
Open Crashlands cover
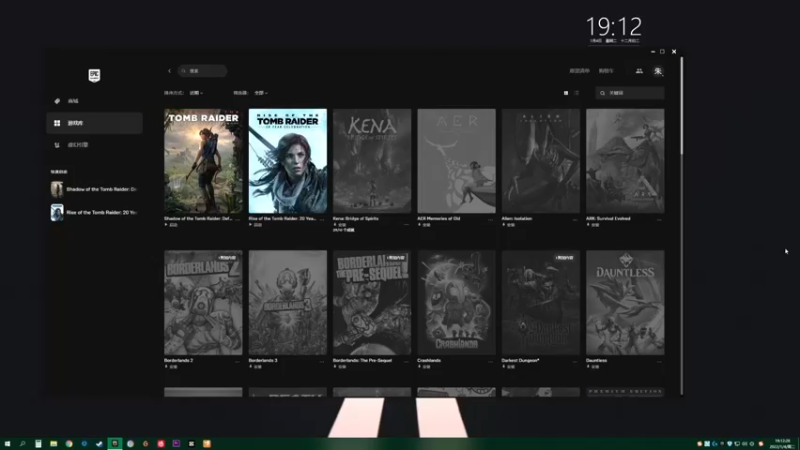coord(456,303)
